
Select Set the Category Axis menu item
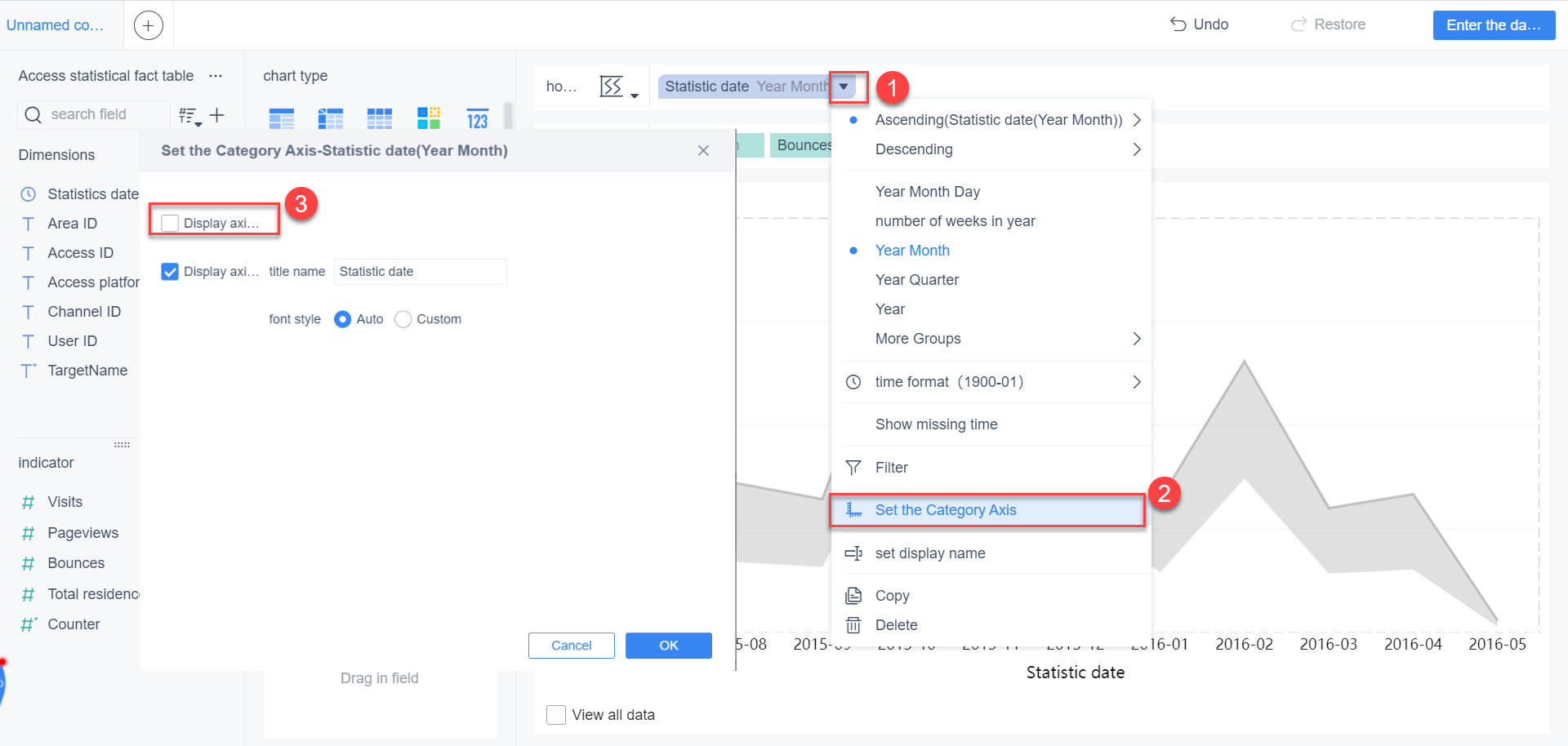pyautogui.click(x=987, y=510)
